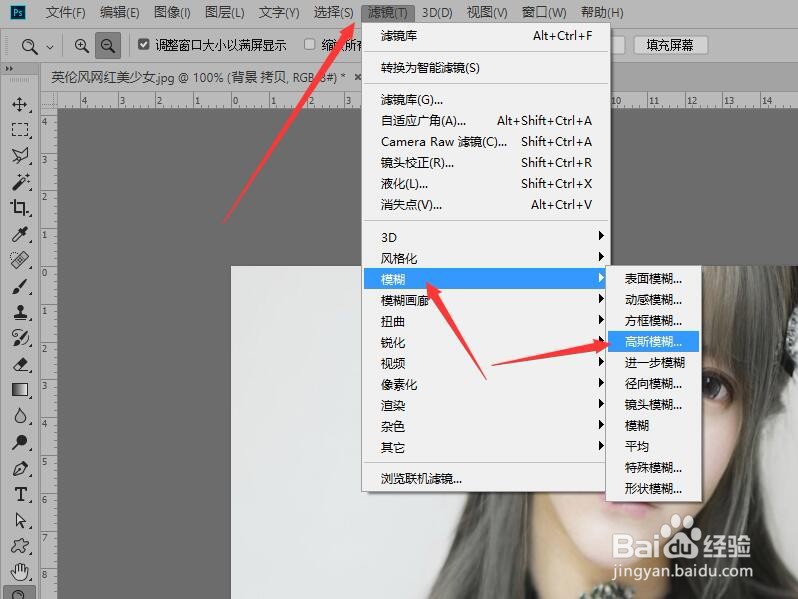
Task: Choose 液化(L)... menu item
Action: (x=486, y=184)
